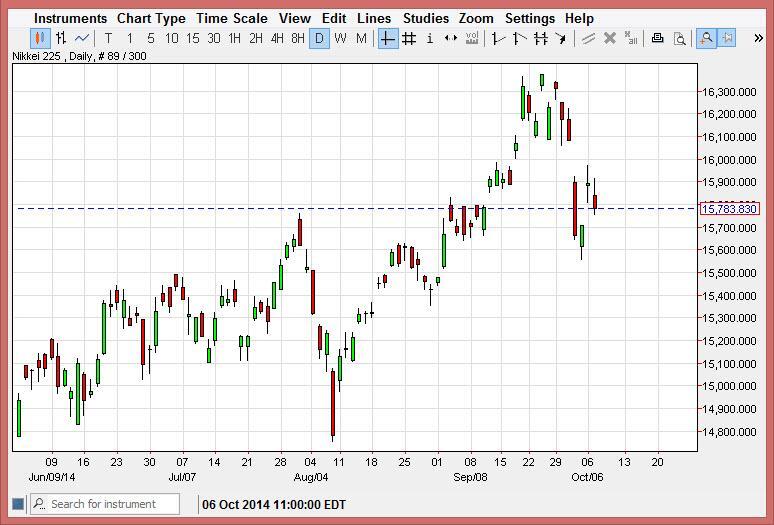This screenshot has width=774, height=525.
Task: Open the Chart Type dropdown menu
Action: (x=151, y=18)
